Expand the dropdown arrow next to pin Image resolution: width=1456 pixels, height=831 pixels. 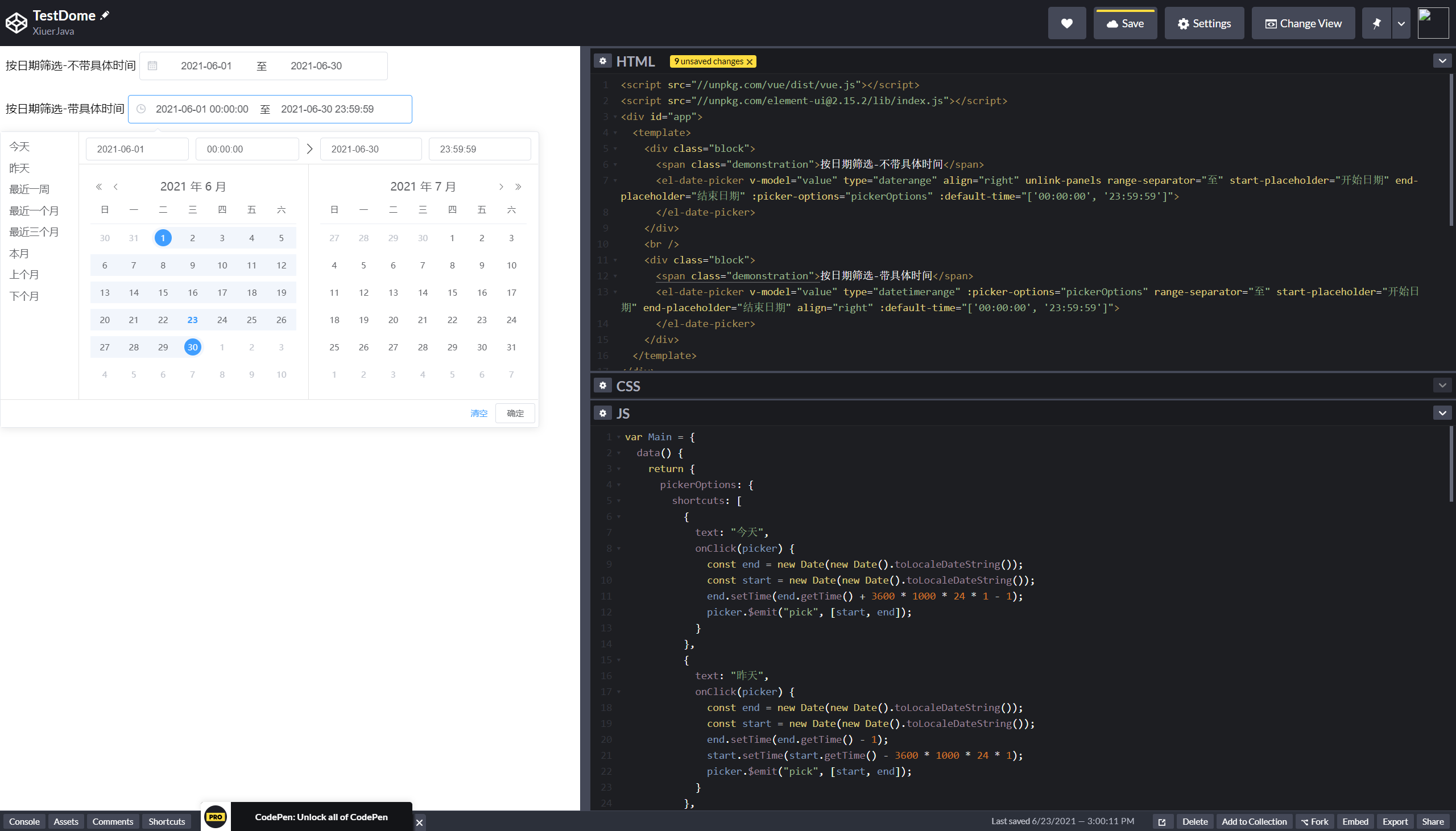pos(1401,23)
